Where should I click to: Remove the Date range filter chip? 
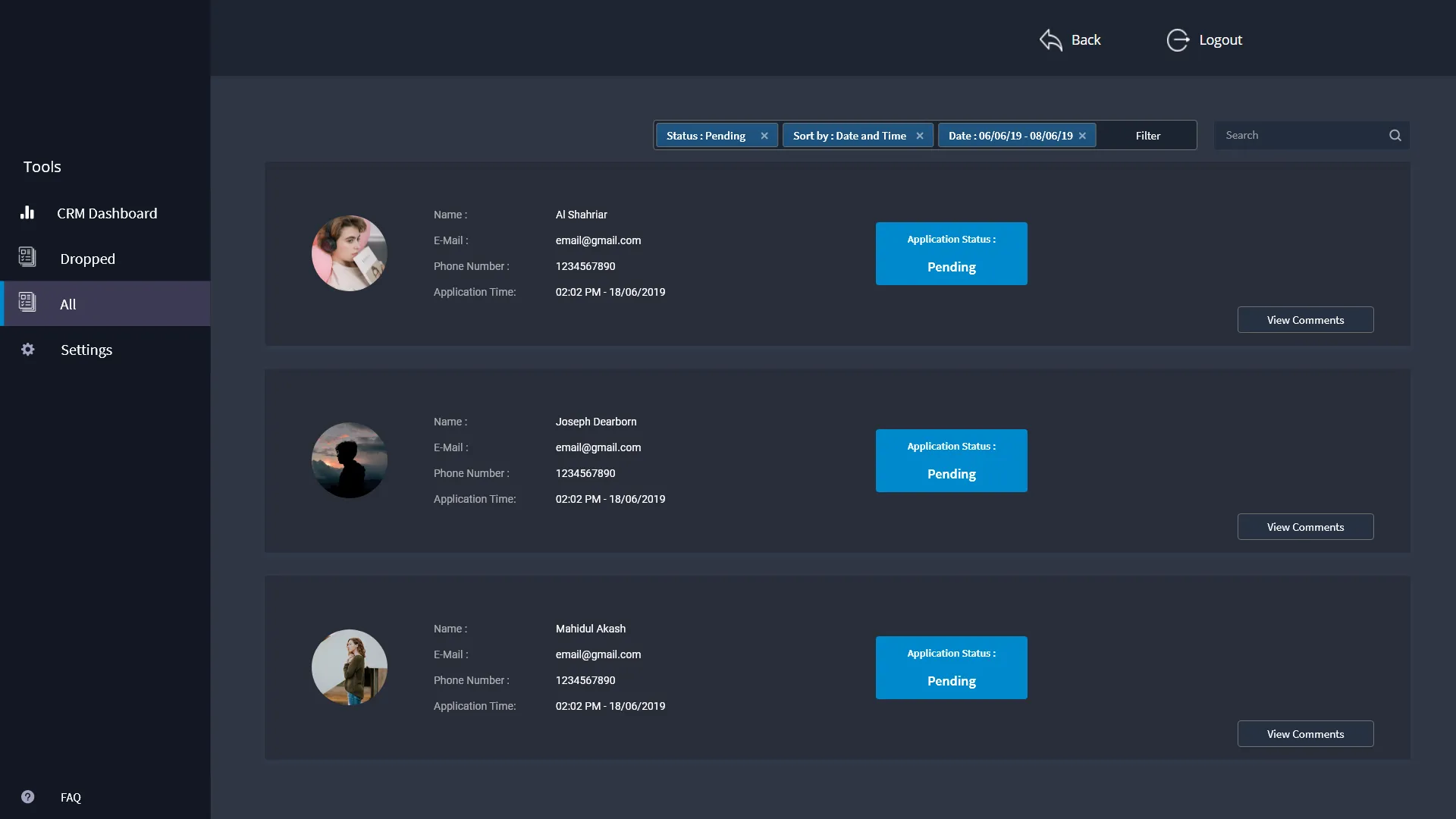pyautogui.click(x=1082, y=136)
